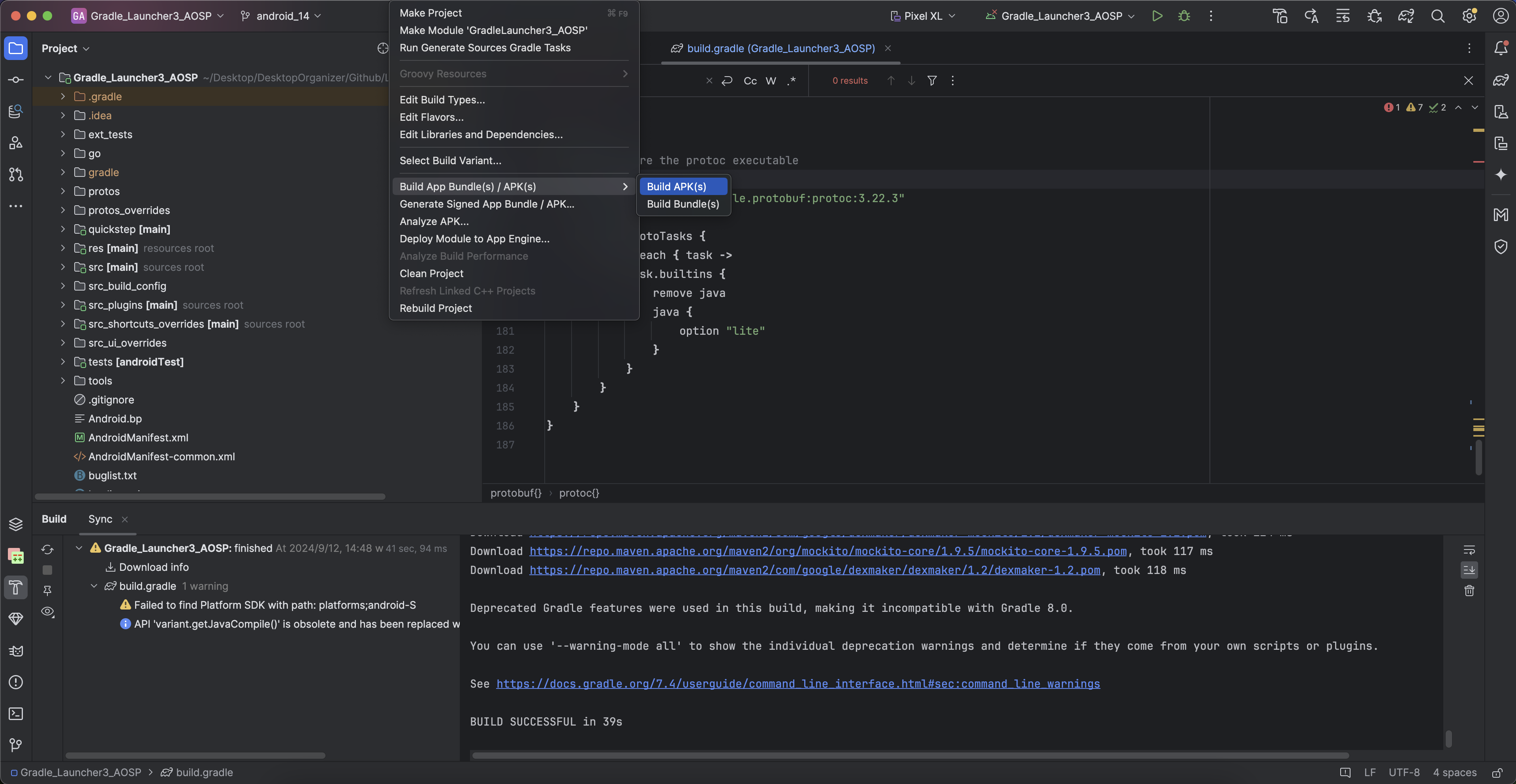Toggle Regex search option
1516x784 pixels.
pyautogui.click(x=792, y=81)
